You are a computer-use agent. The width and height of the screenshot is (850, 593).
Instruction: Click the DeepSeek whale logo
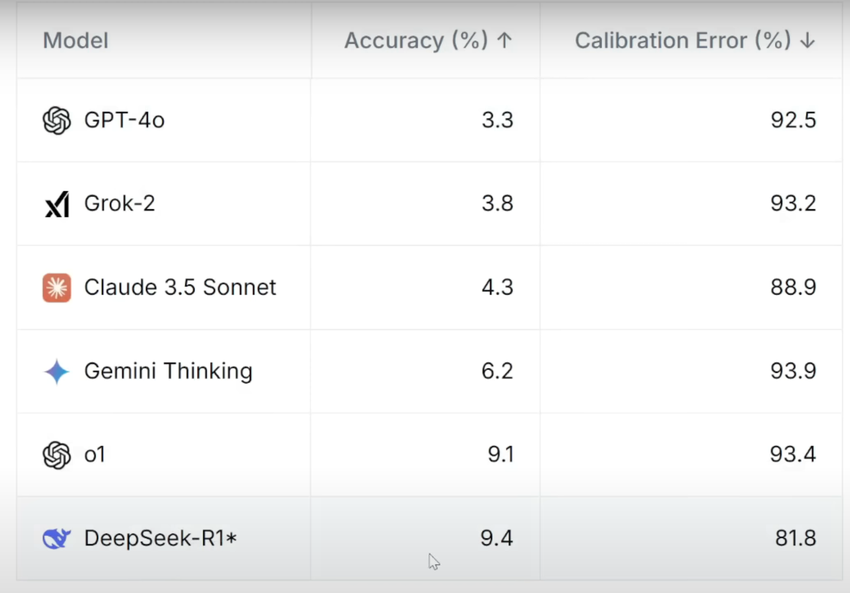click(x=57, y=539)
